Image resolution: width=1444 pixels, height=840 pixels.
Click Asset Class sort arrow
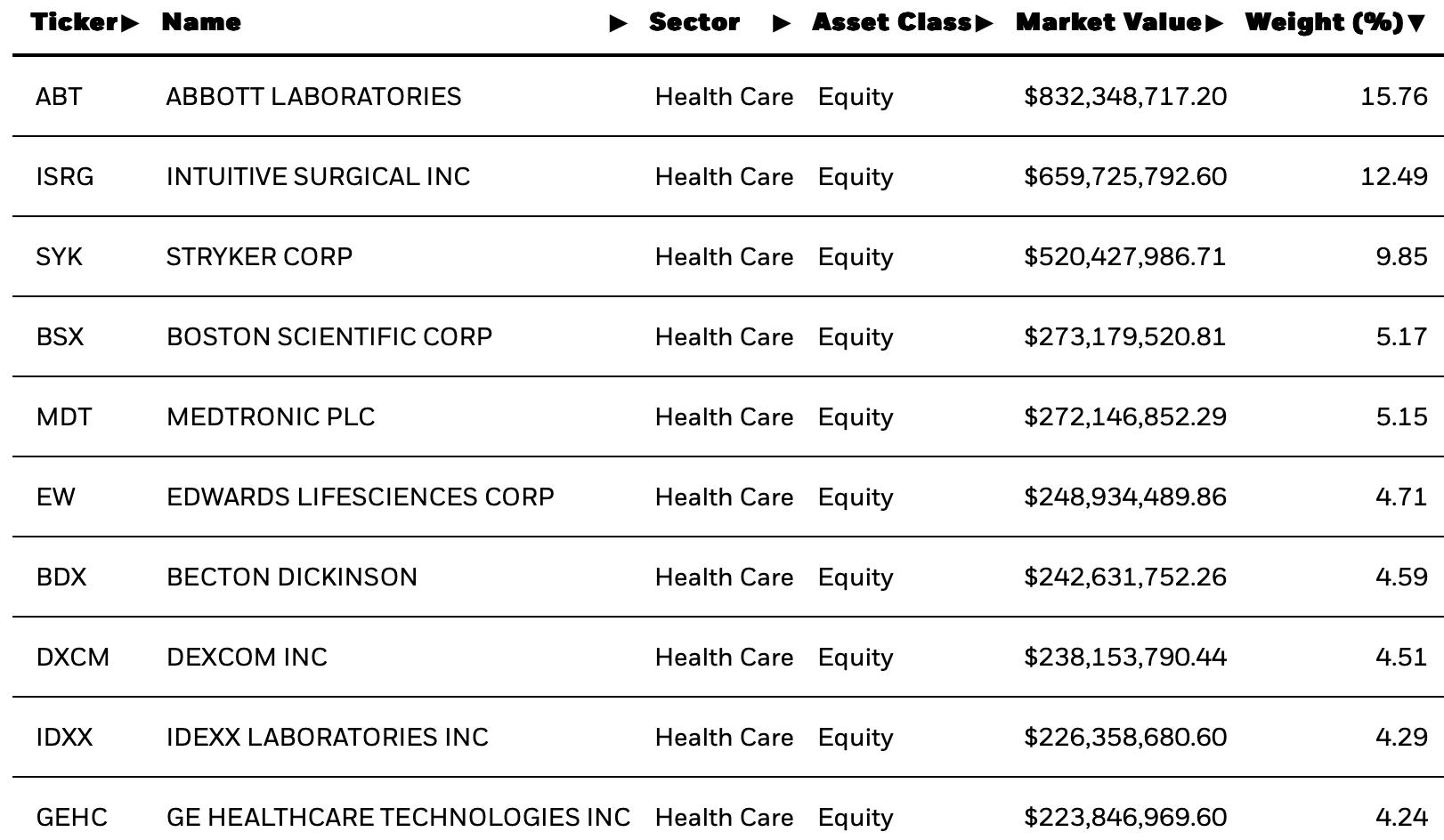(984, 23)
